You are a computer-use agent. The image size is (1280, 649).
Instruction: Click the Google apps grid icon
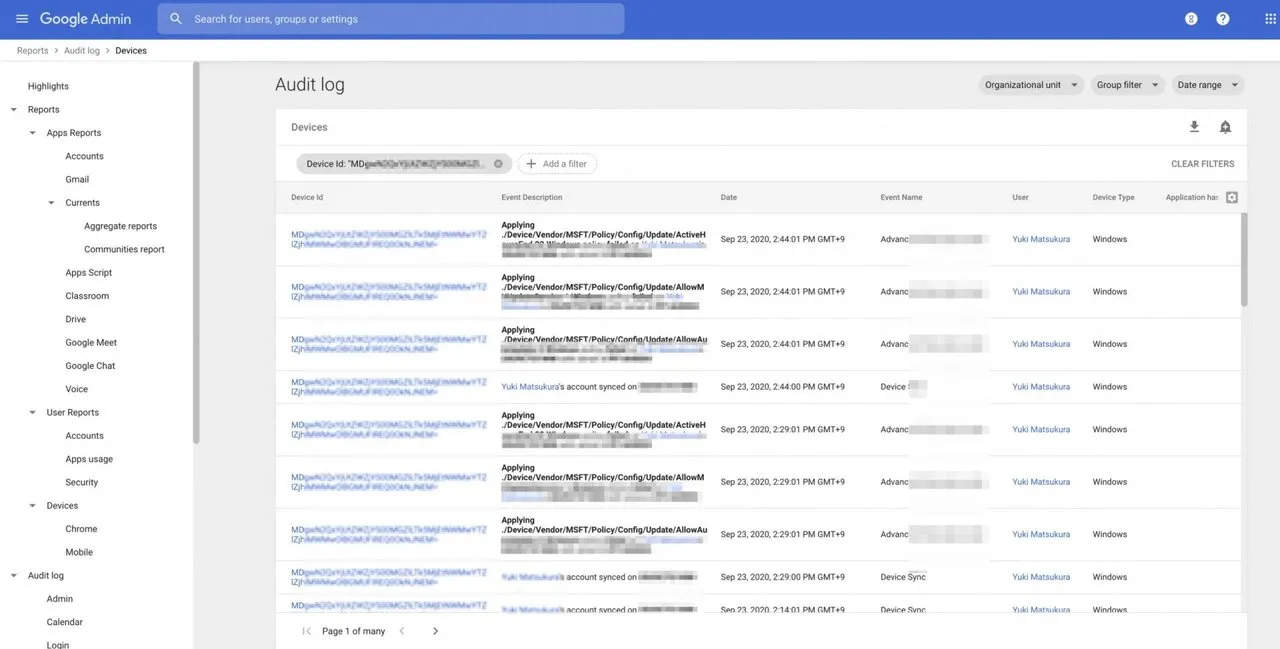click(x=1270, y=19)
